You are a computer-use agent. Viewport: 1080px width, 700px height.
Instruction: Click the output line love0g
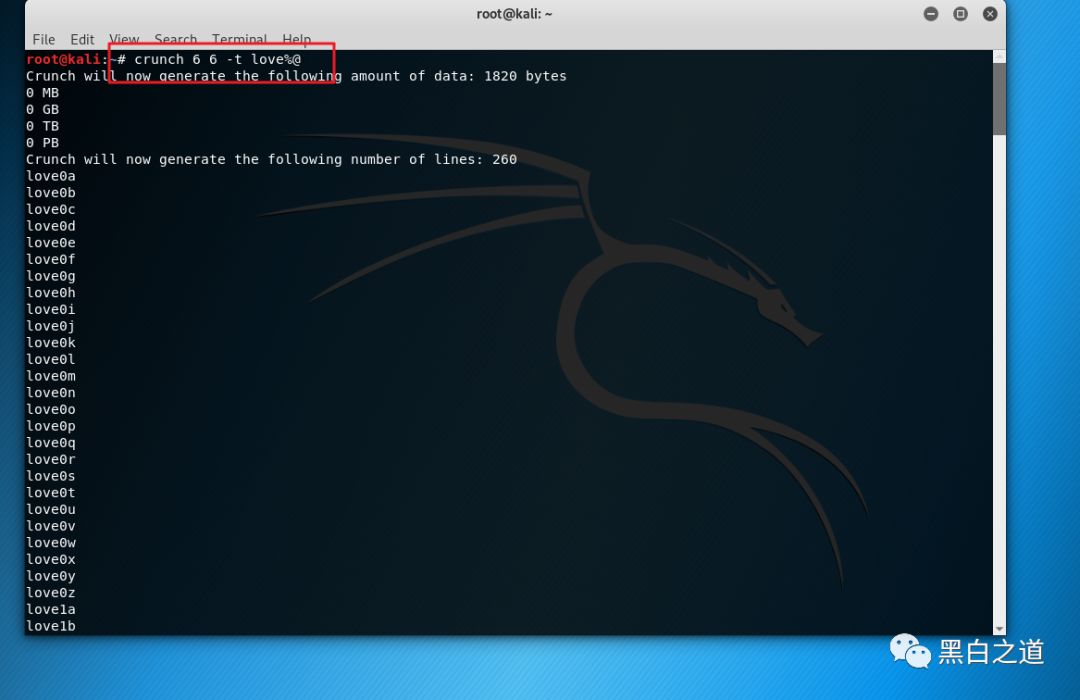click(x=51, y=276)
